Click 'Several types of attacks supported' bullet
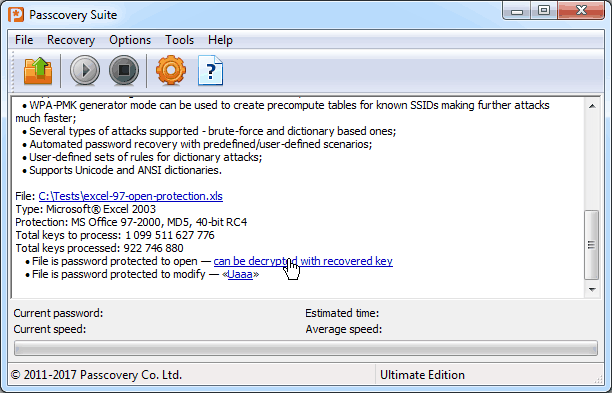 click(213, 131)
